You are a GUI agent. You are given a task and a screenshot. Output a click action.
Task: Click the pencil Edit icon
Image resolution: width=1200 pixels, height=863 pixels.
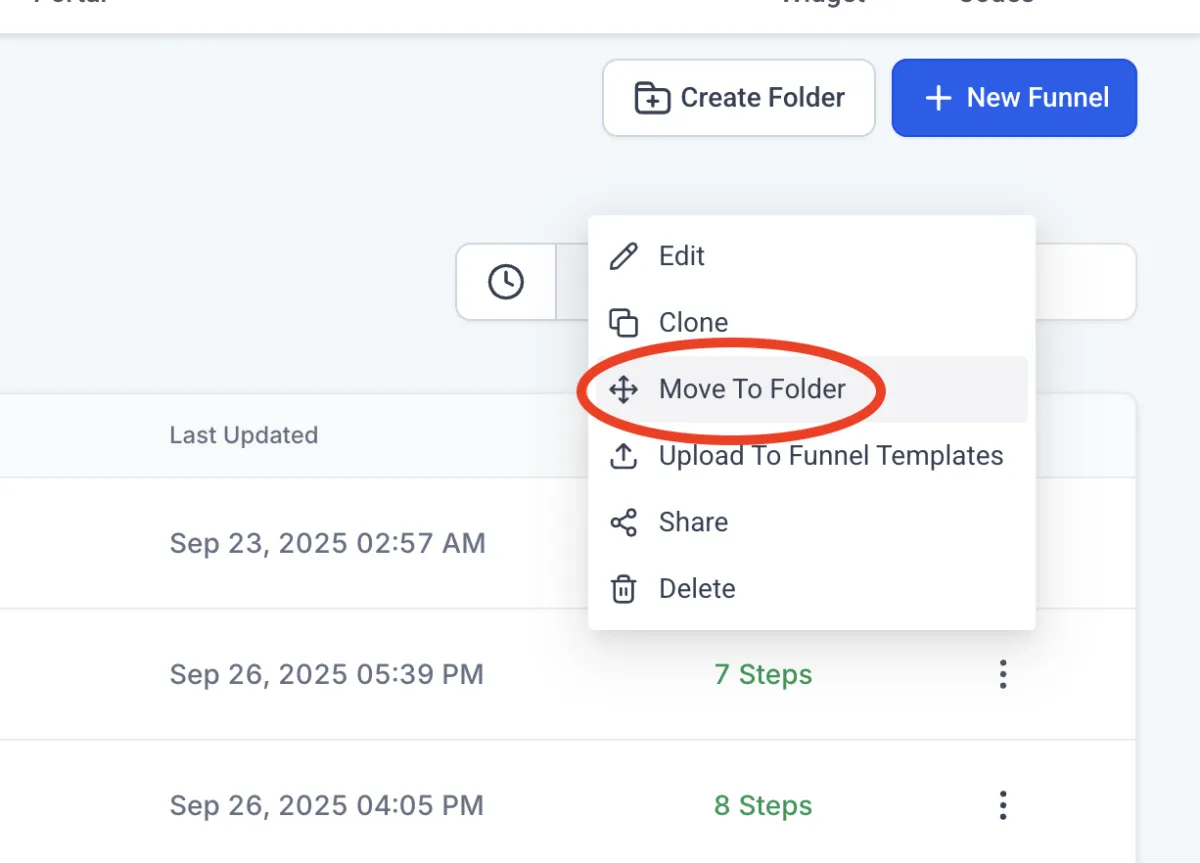click(x=624, y=256)
